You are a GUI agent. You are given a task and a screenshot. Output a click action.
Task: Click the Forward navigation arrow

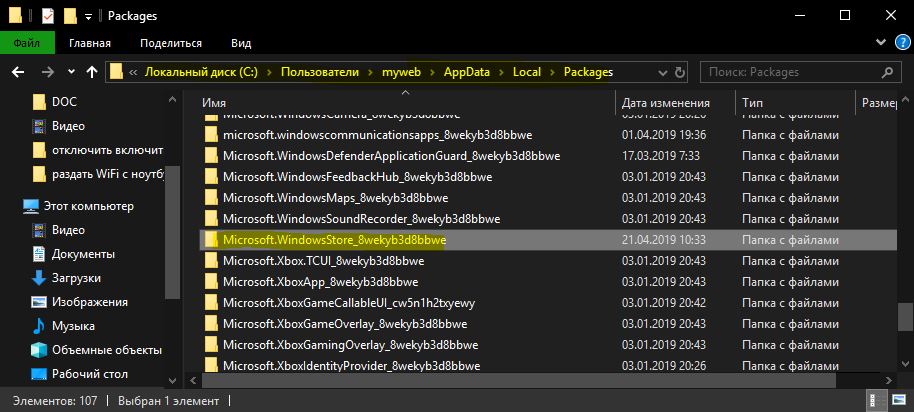[48, 72]
